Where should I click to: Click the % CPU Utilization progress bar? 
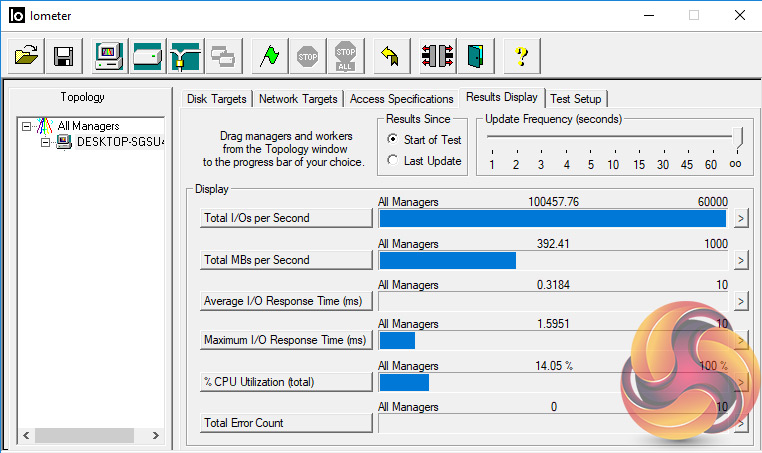tap(553, 383)
